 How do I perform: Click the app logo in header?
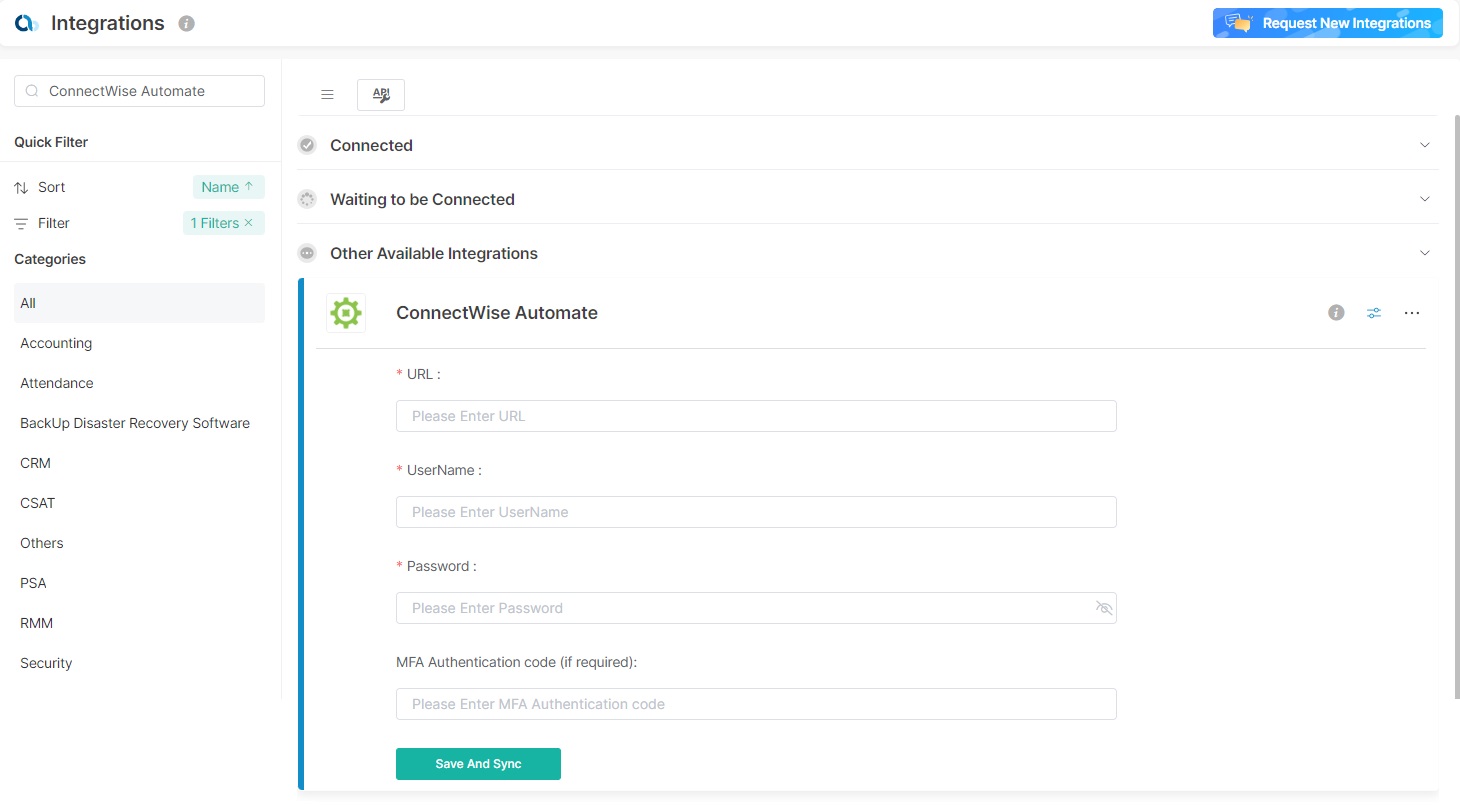27,24
